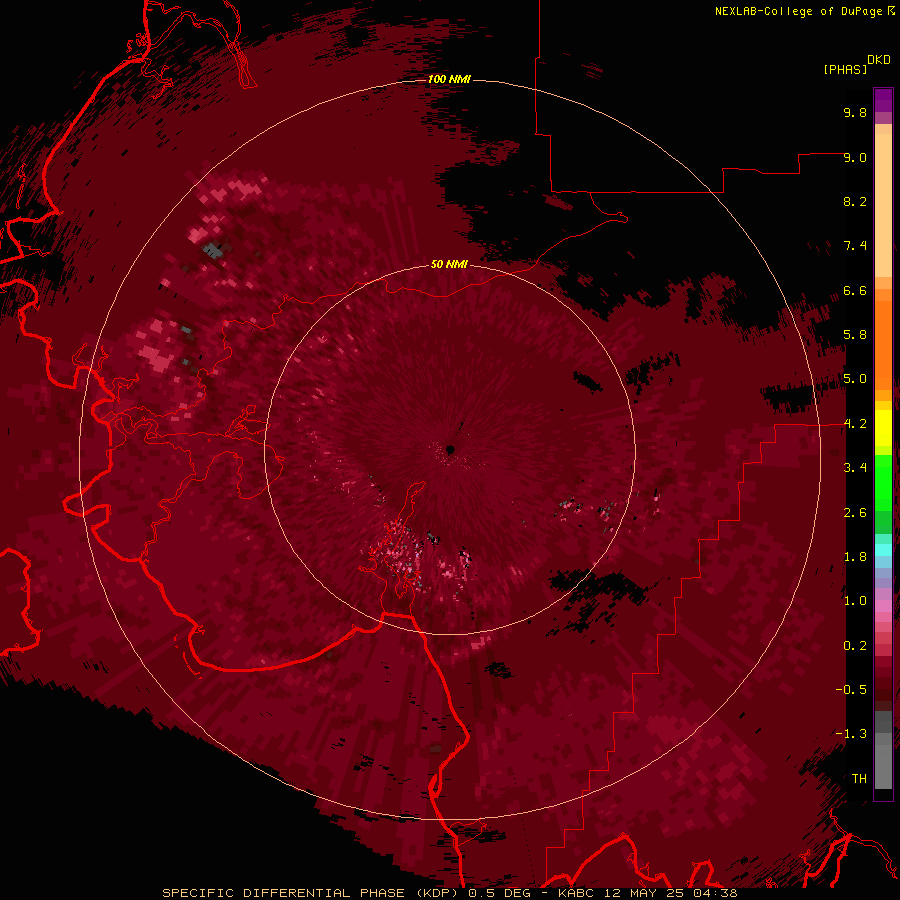Image resolution: width=900 pixels, height=900 pixels.
Task: Click the -0.5 value on color scale
Action: point(851,690)
